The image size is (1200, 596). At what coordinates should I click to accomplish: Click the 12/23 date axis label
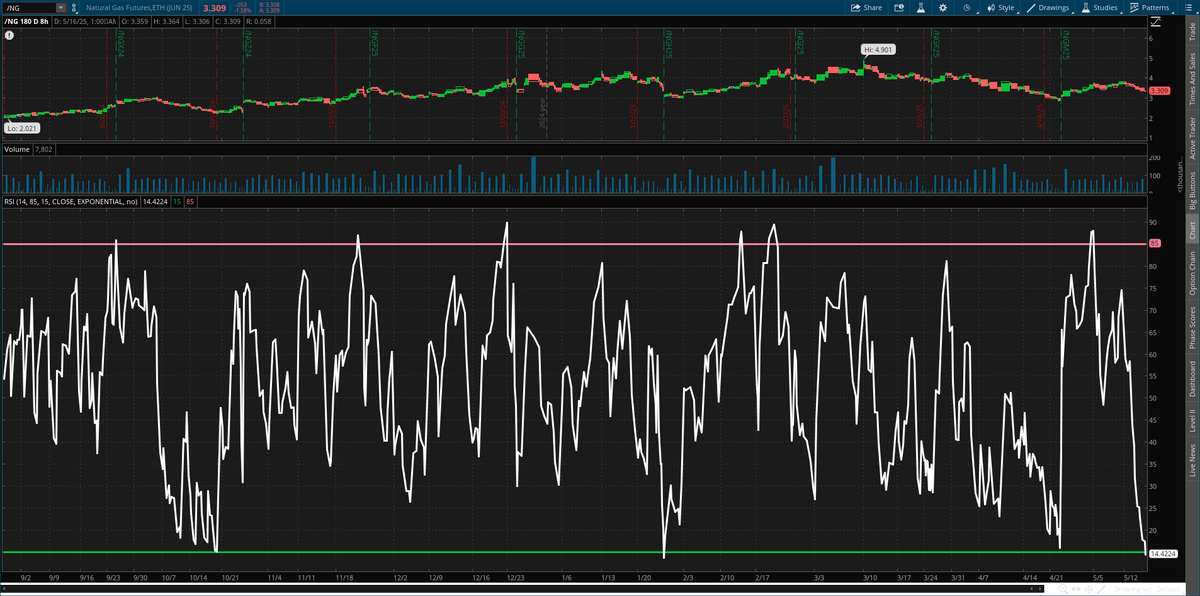pyautogui.click(x=516, y=578)
